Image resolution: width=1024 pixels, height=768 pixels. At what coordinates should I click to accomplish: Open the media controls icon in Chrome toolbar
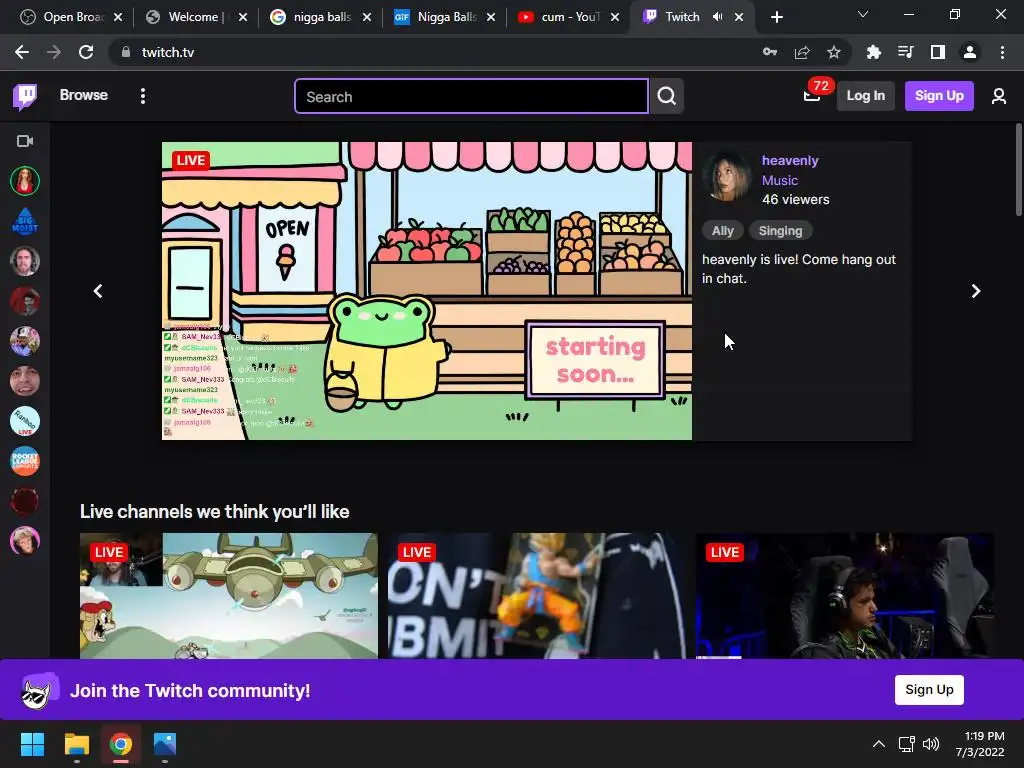pos(905,52)
